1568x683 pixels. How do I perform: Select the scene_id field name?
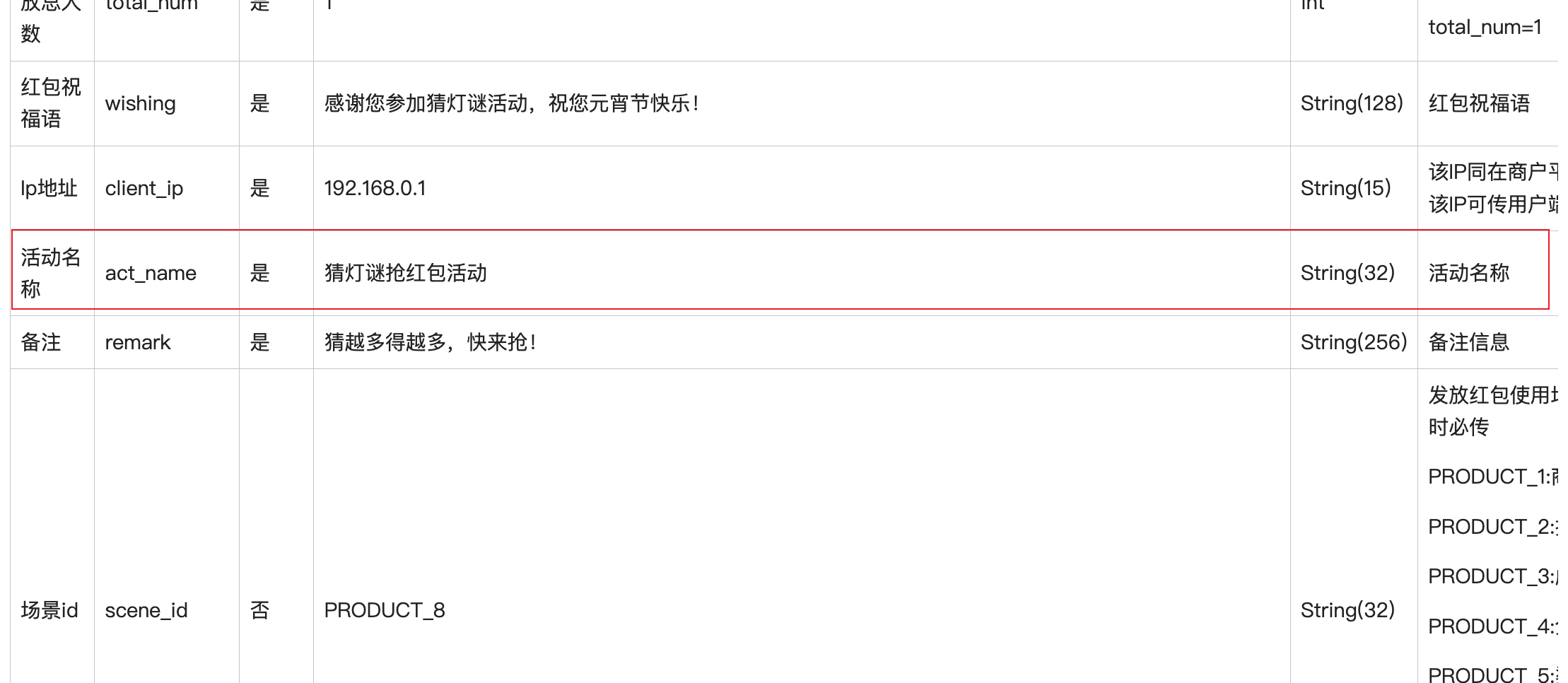tap(146, 610)
